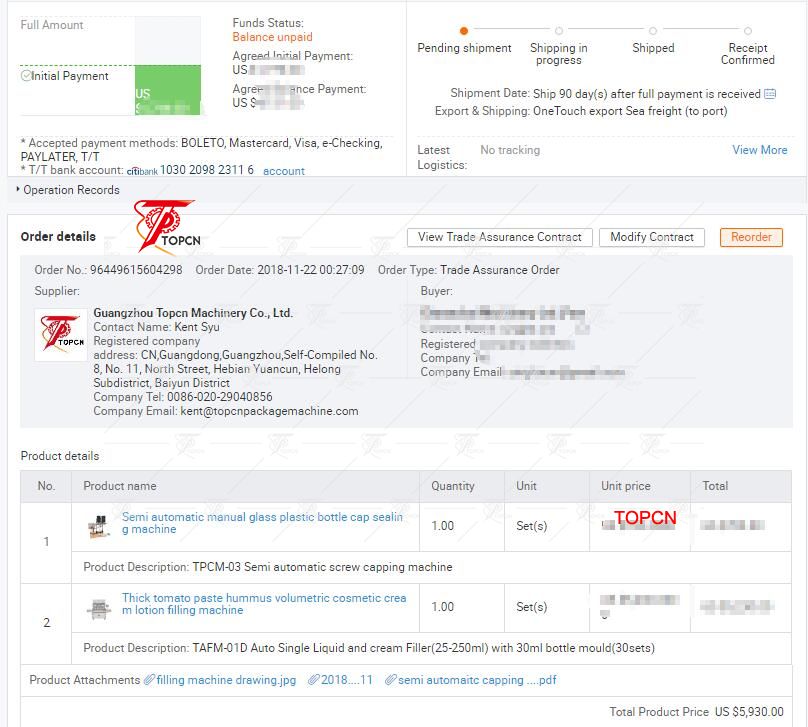This screenshot has height=727, width=808.
Task: Click View Trade Assurance Contract button
Action: (x=499, y=237)
